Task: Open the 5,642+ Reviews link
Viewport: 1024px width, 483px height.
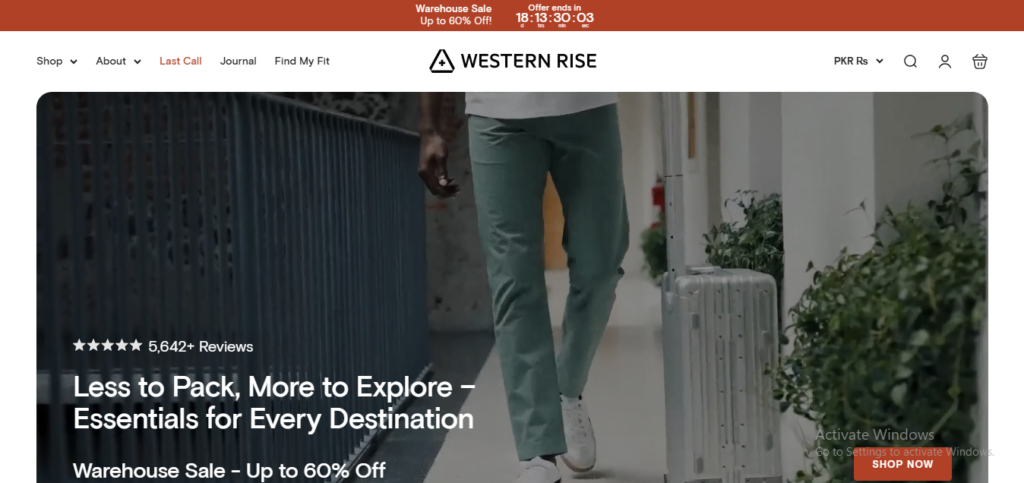Action: 200,347
